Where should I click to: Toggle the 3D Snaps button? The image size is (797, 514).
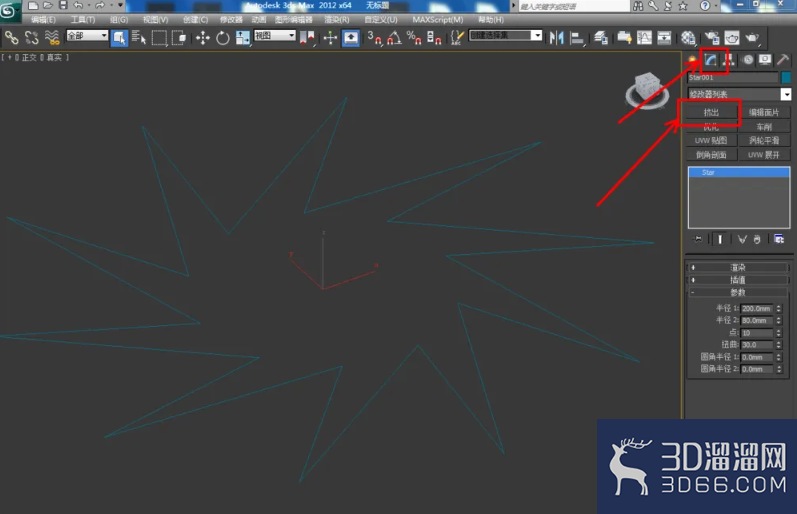point(375,38)
